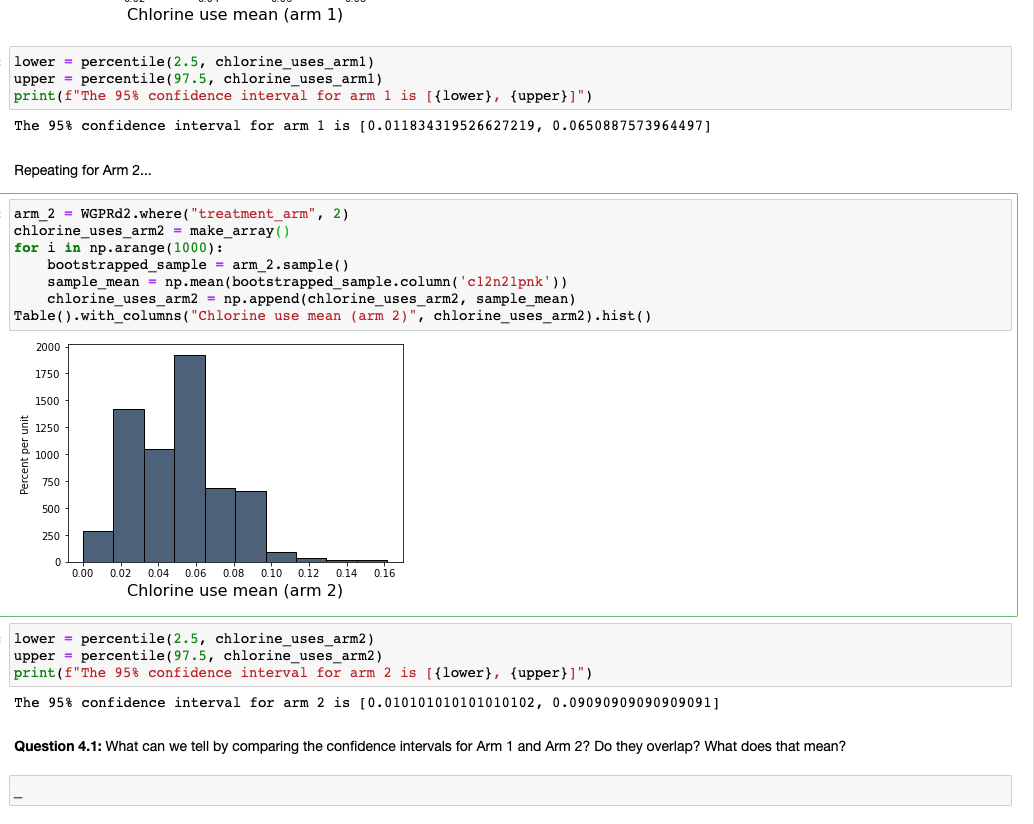Image resolution: width=1034 pixels, height=824 pixels.
Task: Click the "treatment_arm" string in code
Action: pos(253,214)
